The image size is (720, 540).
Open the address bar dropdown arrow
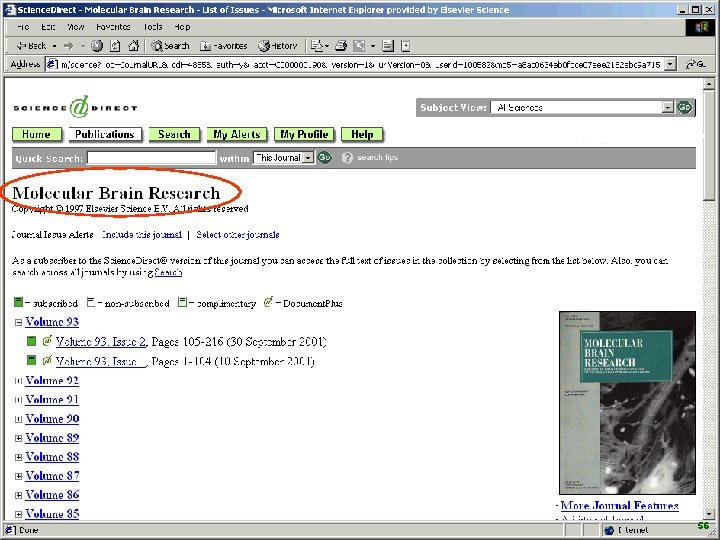tap(671, 65)
